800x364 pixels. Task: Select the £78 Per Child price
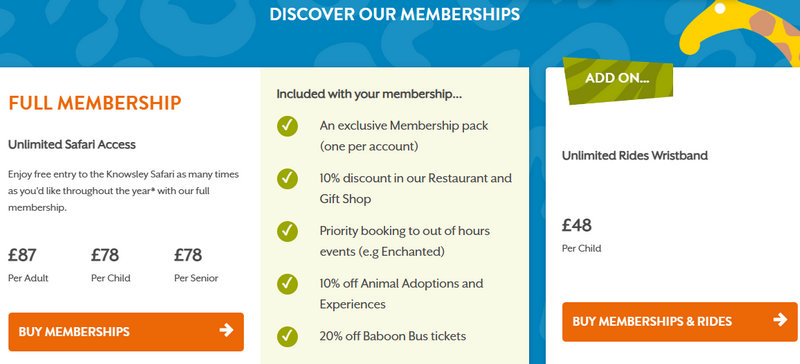[x=111, y=264]
